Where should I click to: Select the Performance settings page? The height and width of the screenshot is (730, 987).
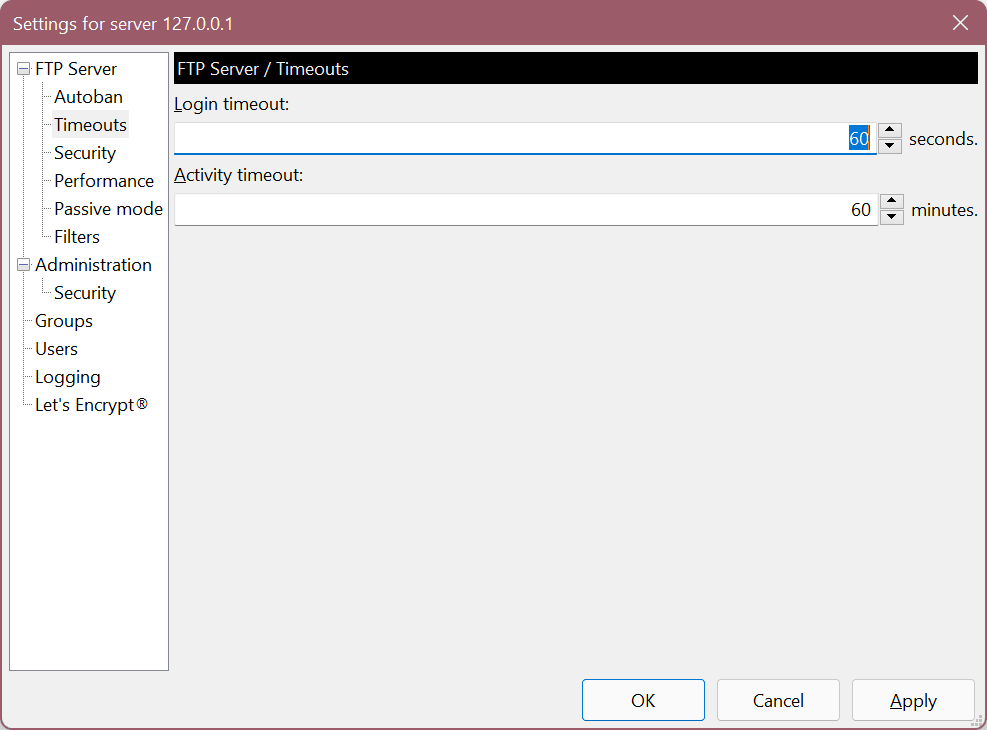click(104, 180)
